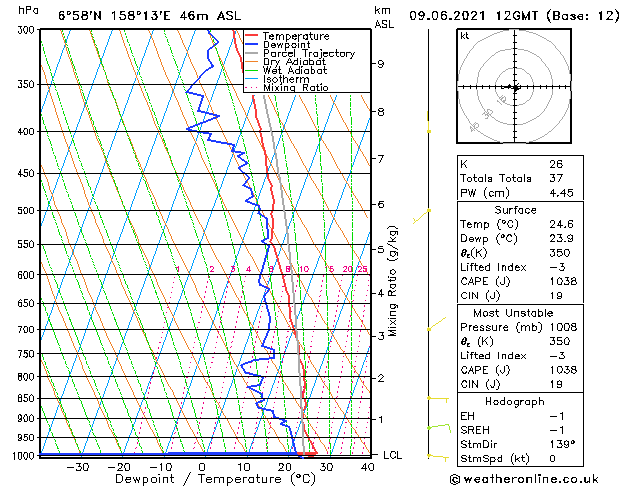Click the wind barb at 700 hPa
The image size is (629, 486).
436,324
